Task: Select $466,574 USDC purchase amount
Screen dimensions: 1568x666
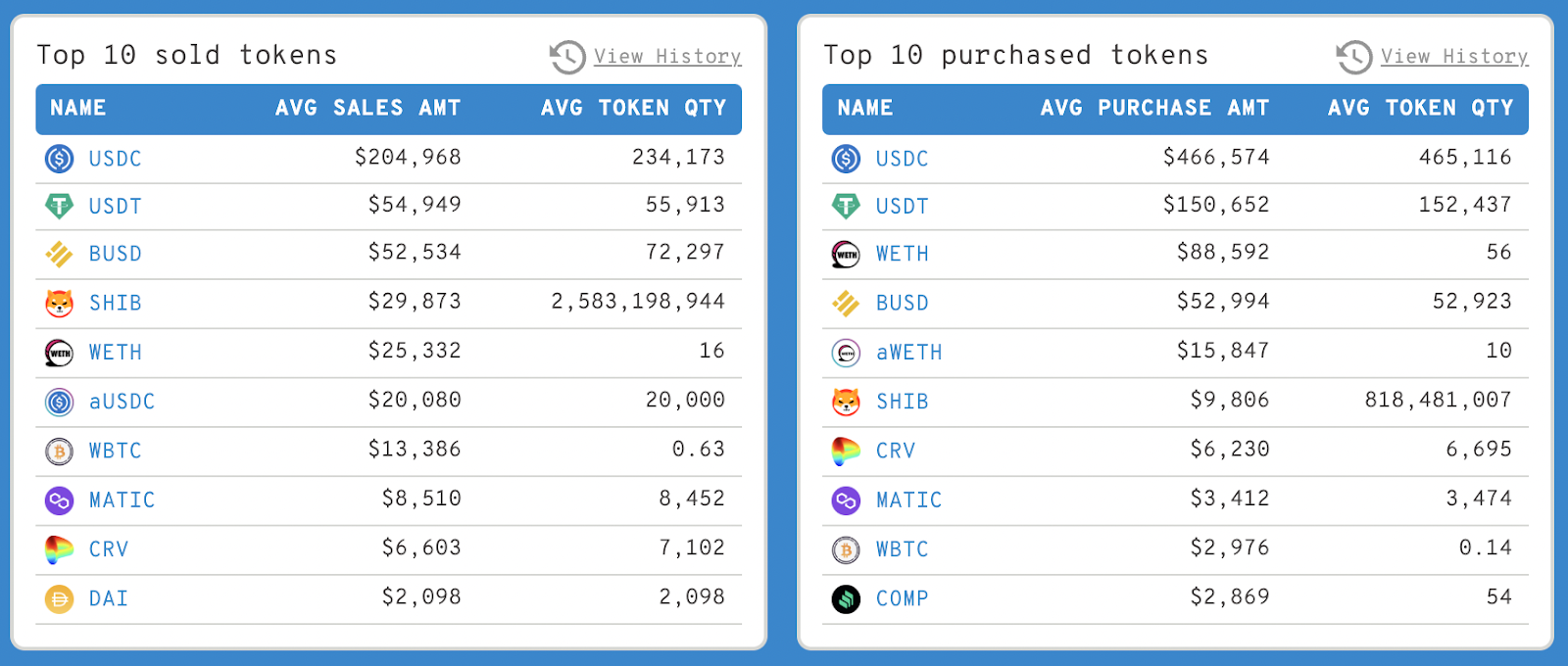Action: (x=1216, y=157)
